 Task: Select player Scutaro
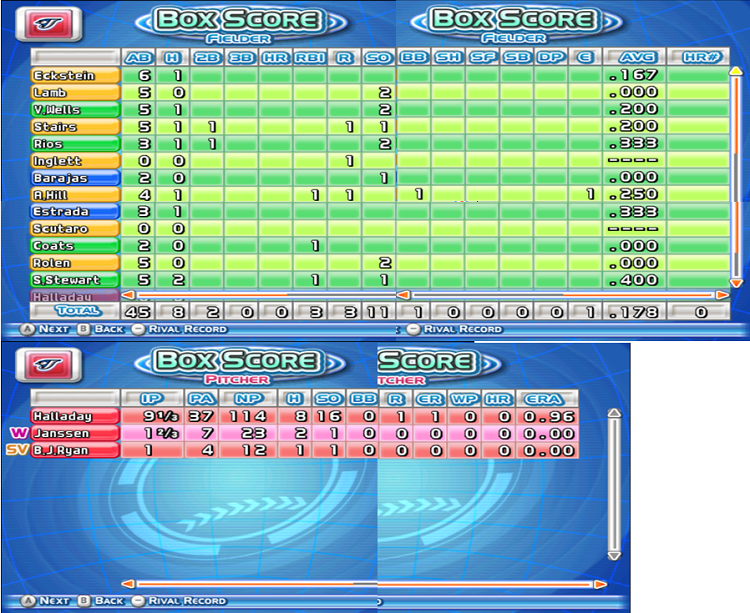click(75, 229)
